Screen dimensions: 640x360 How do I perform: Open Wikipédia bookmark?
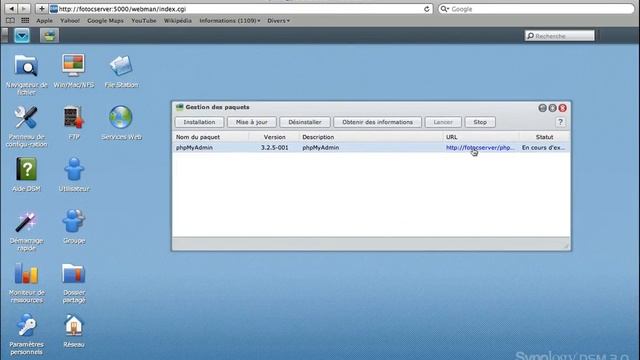click(x=178, y=20)
